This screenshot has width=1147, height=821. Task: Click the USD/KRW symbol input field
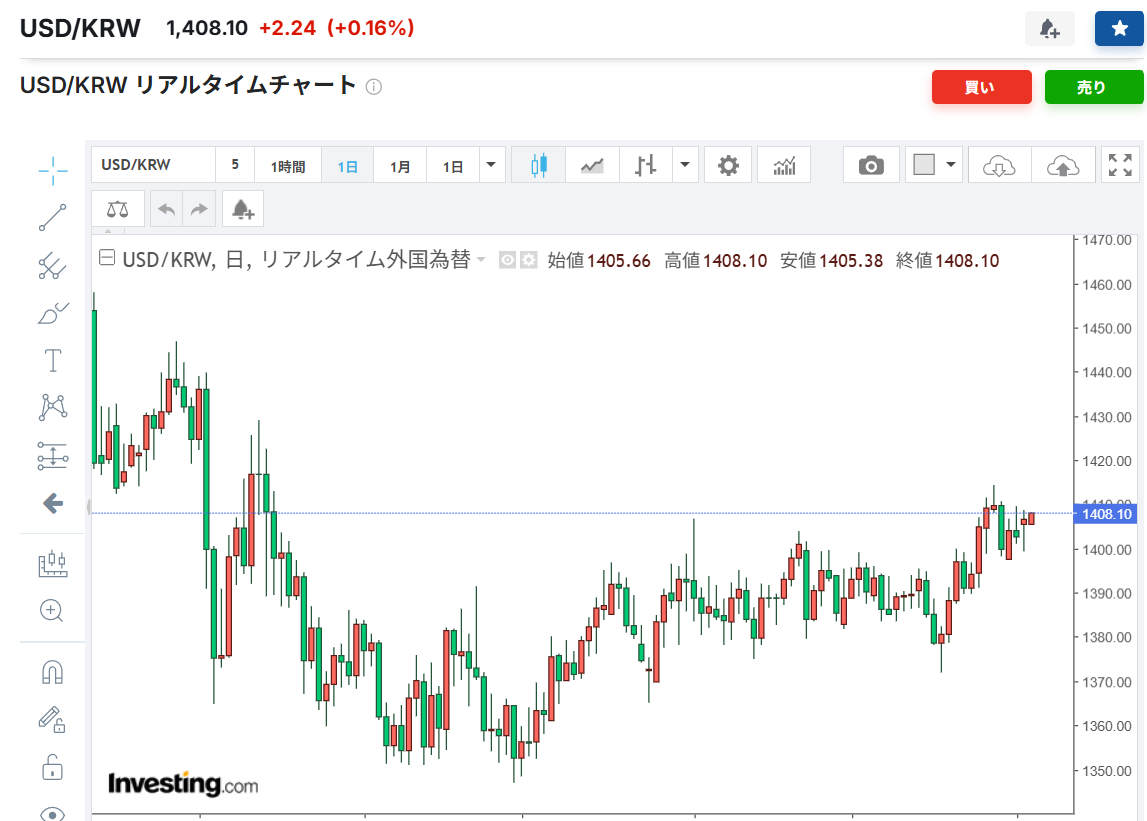[153, 165]
